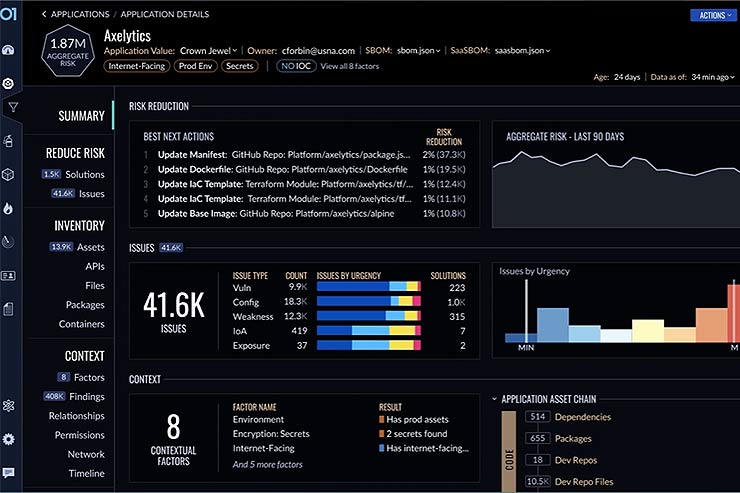The height and width of the screenshot is (493, 740).
Task: Click the Vuln issues urgency bar
Action: point(367,286)
